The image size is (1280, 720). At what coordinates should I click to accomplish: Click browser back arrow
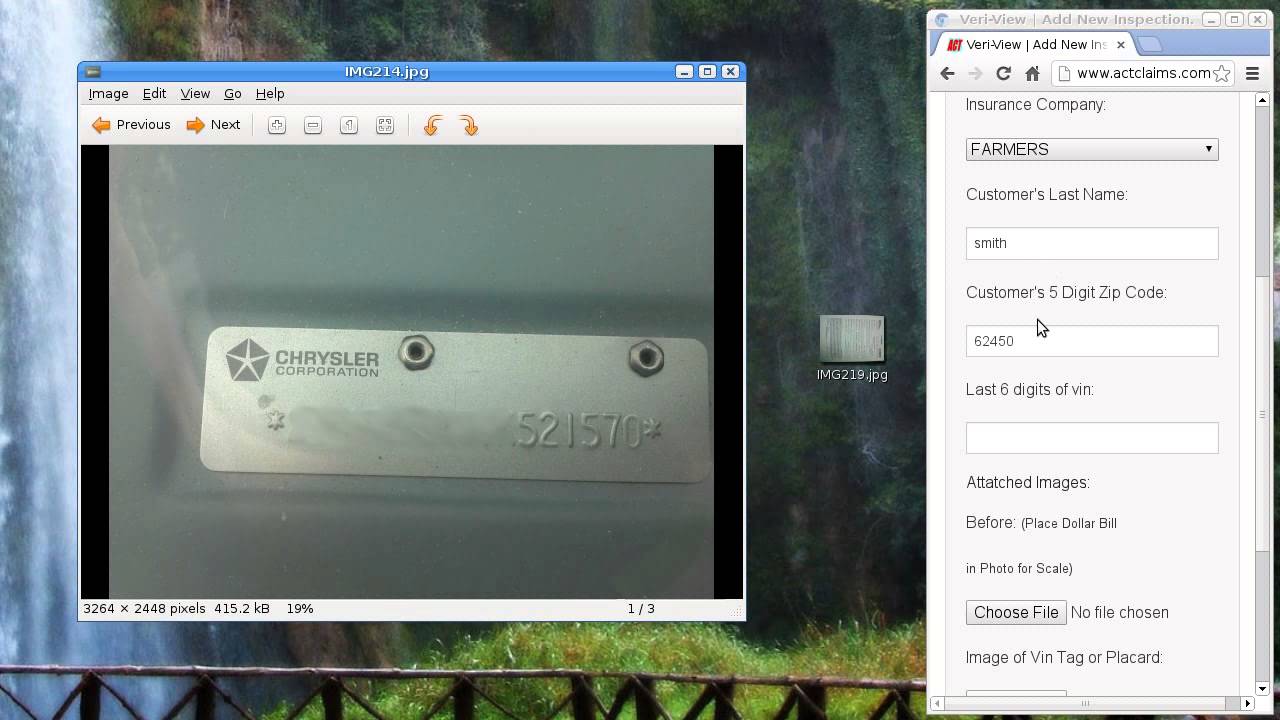[x=947, y=73]
